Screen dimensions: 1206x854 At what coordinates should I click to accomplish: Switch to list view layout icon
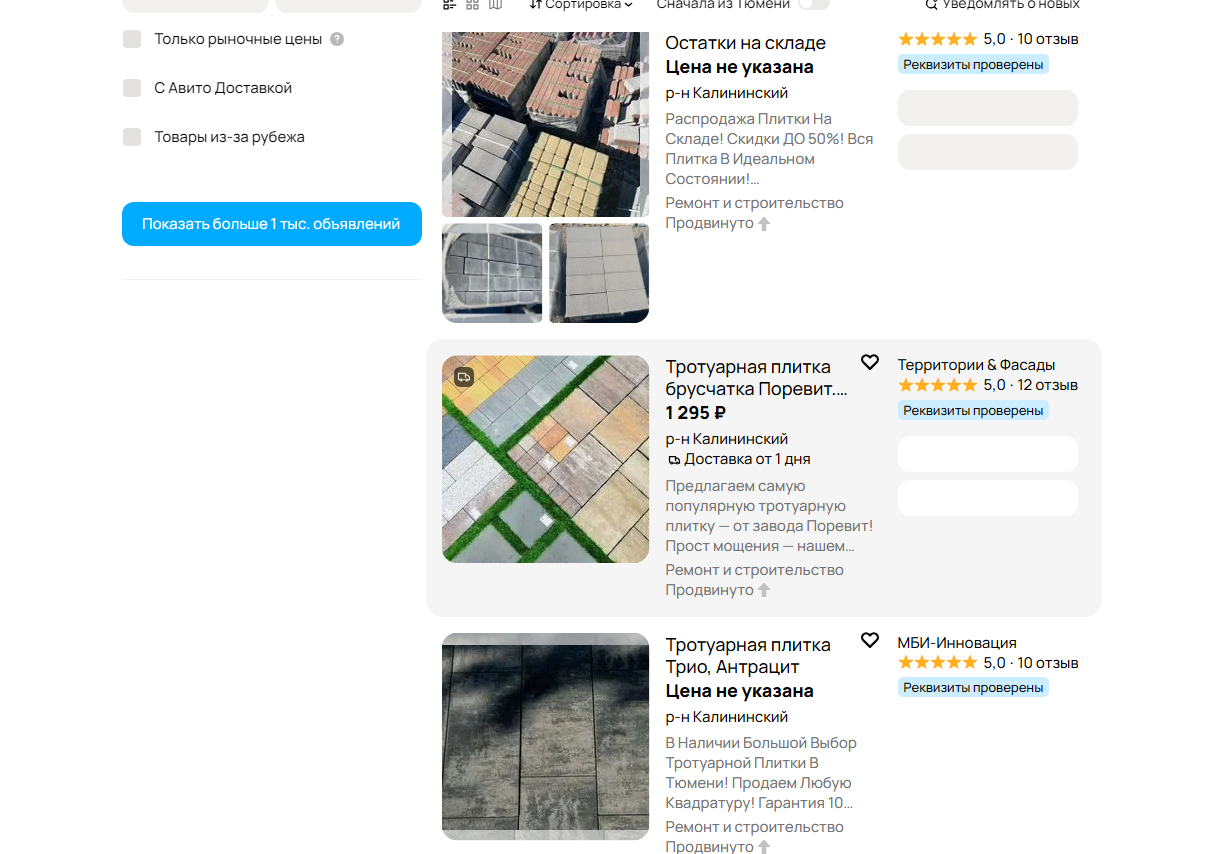pyautogui.click(x=450, y=5)
